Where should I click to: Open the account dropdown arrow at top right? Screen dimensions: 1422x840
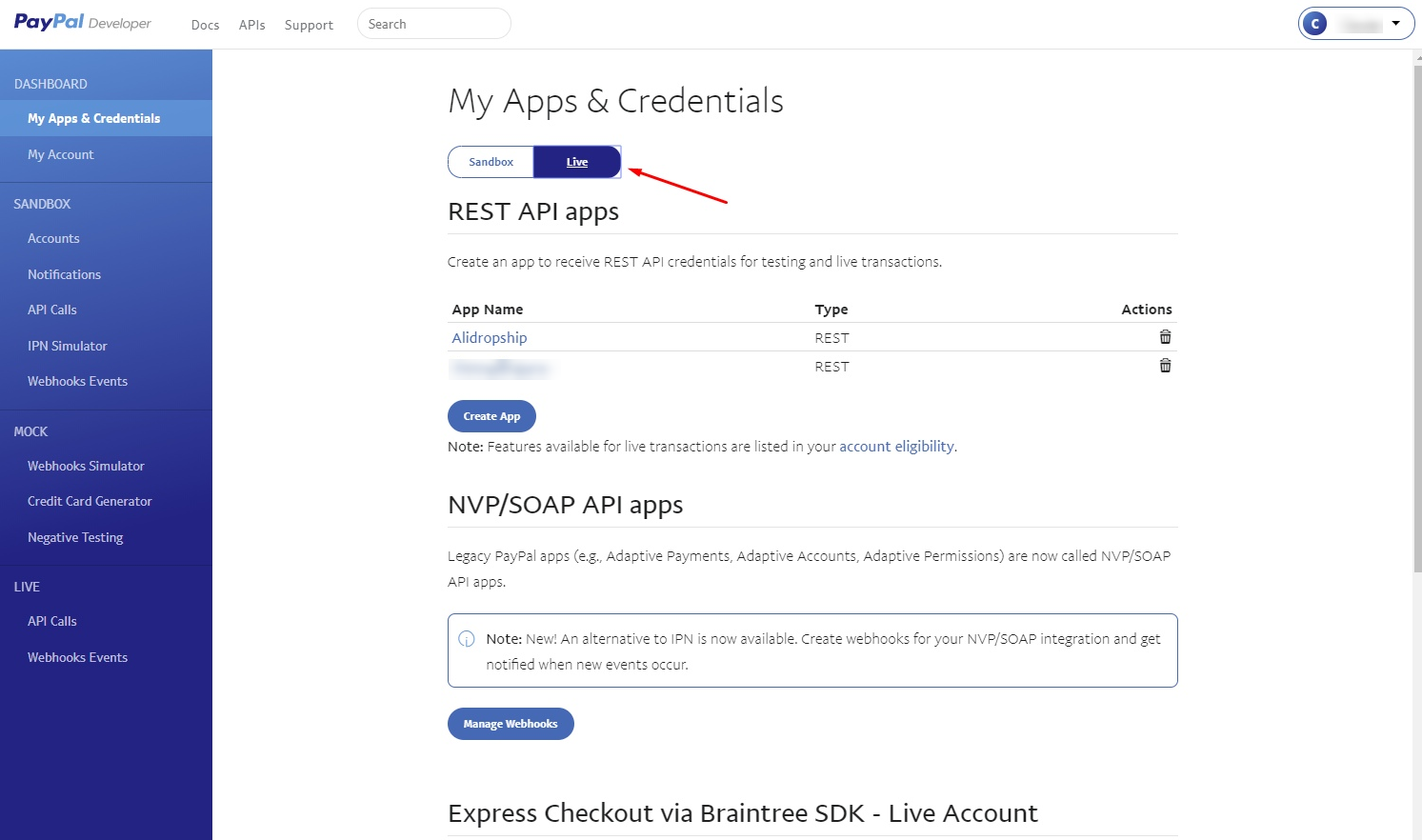(1395, 23)
